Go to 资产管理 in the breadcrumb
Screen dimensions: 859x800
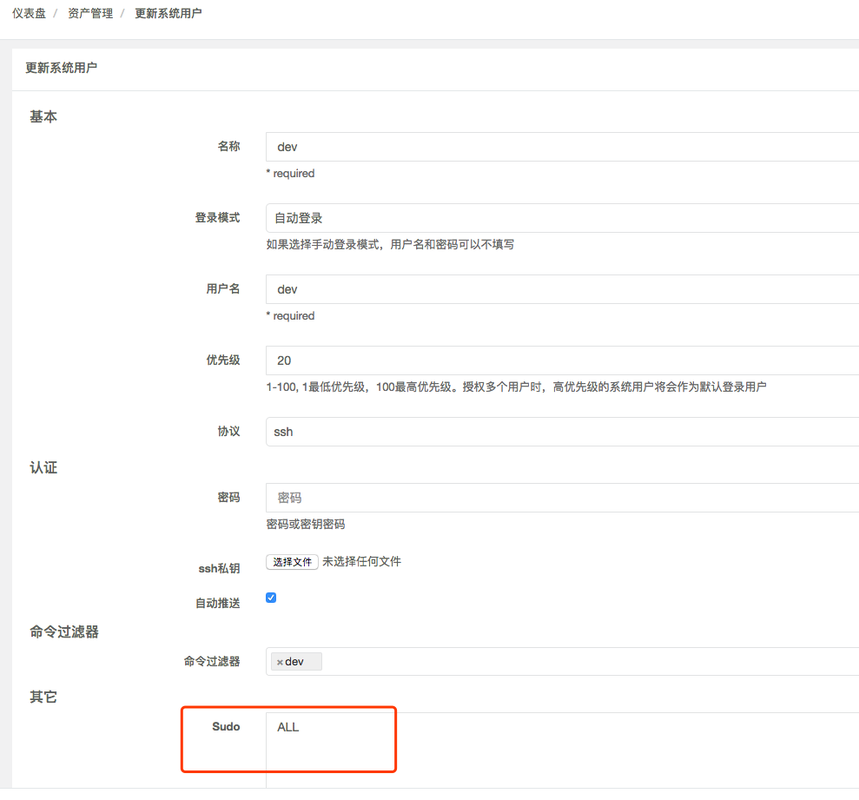90,13
